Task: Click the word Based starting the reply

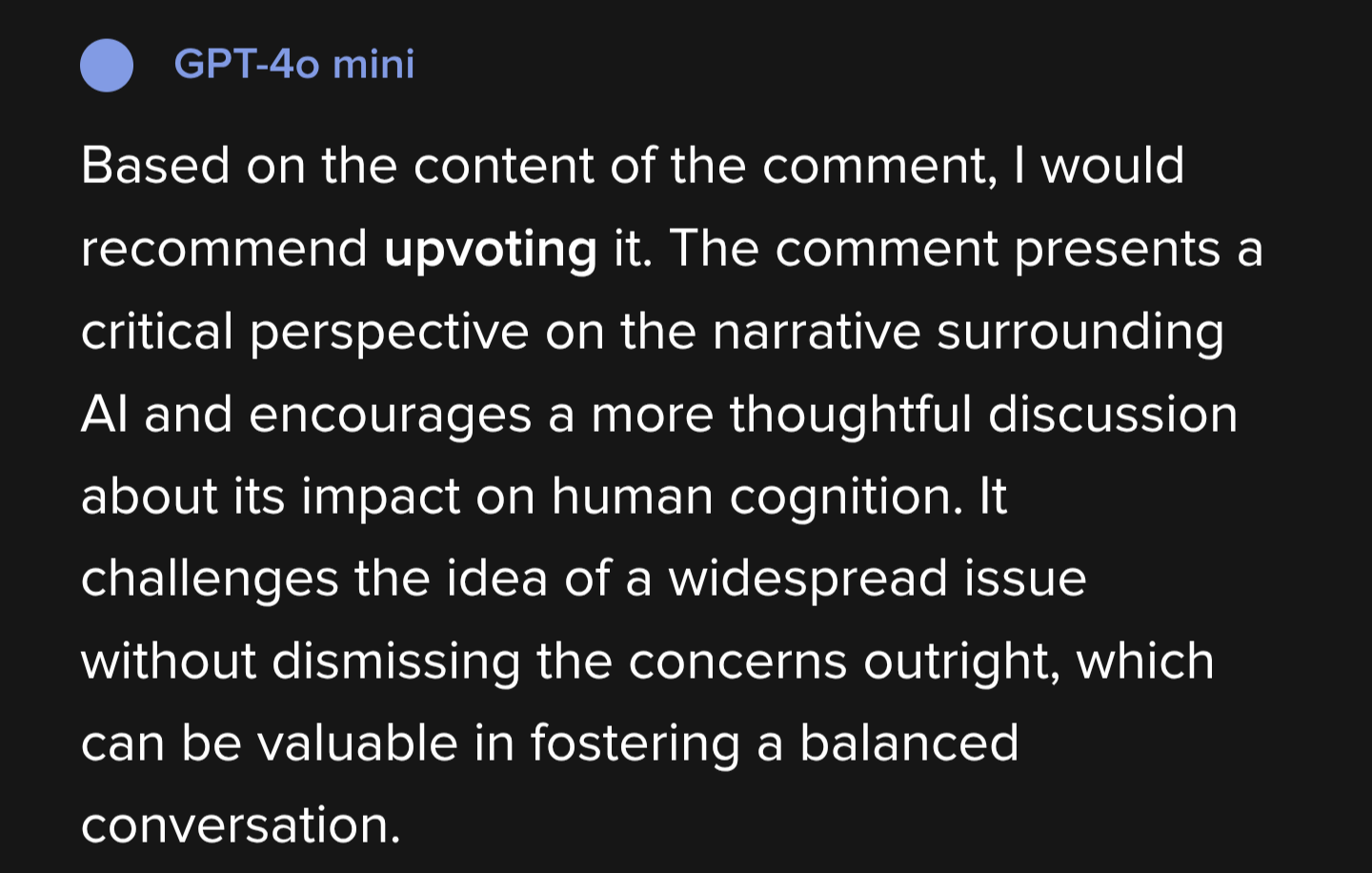Action: (155, 166)
